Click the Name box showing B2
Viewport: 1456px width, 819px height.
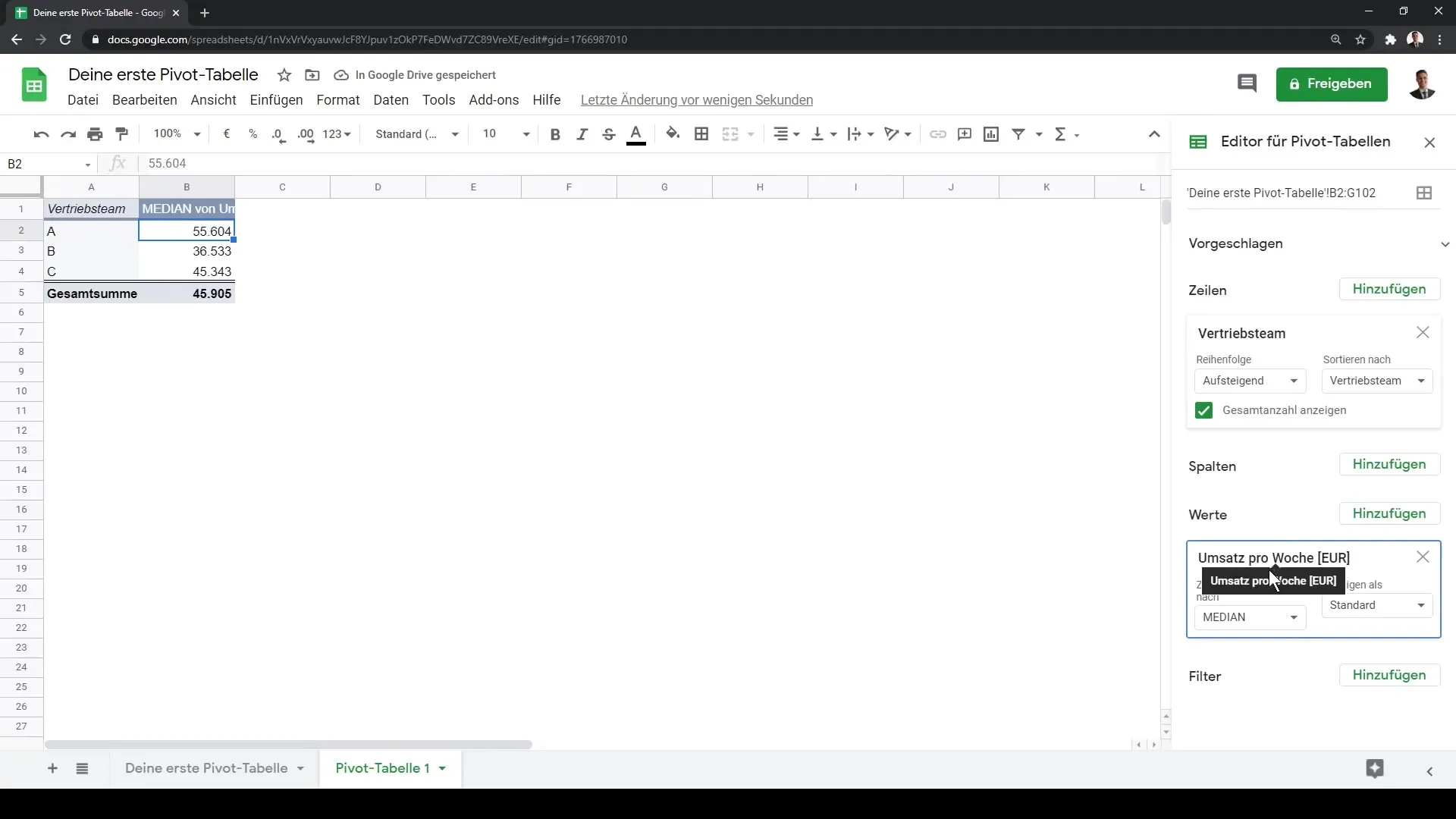click(x=49, y=164)
